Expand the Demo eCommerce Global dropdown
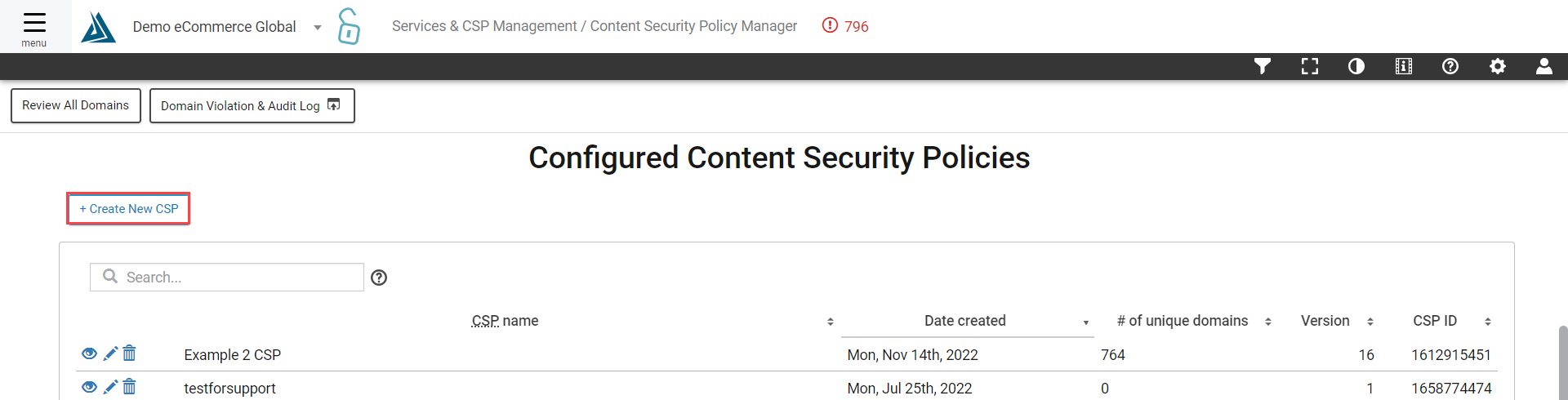Viewport: 1568px width, 400px height. click(x=318, y=28)
